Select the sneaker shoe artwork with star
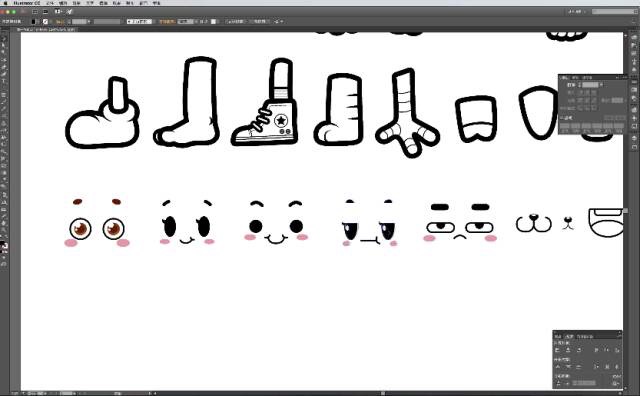640x396 pixels. click(x=264, y=102)
